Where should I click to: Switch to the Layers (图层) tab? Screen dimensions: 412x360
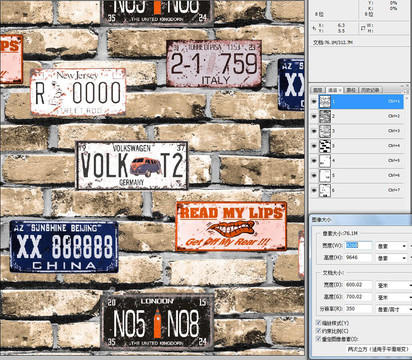point(318,90)
